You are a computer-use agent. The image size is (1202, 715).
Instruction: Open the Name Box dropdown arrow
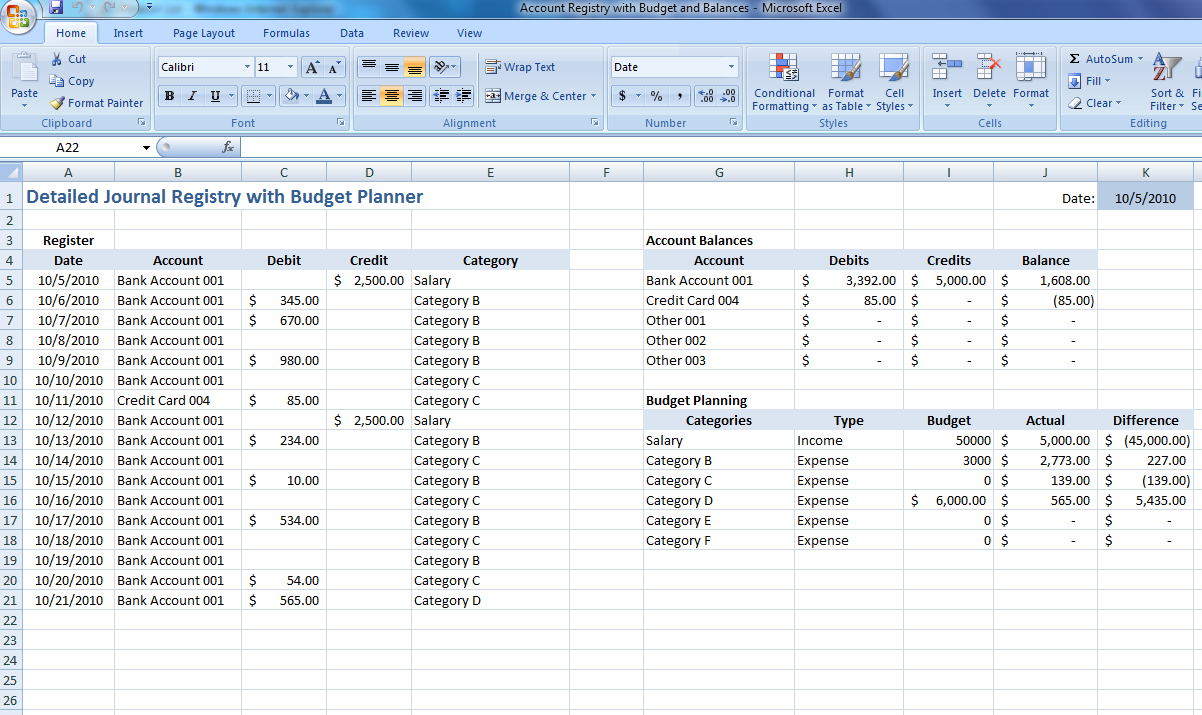[146, 147]
